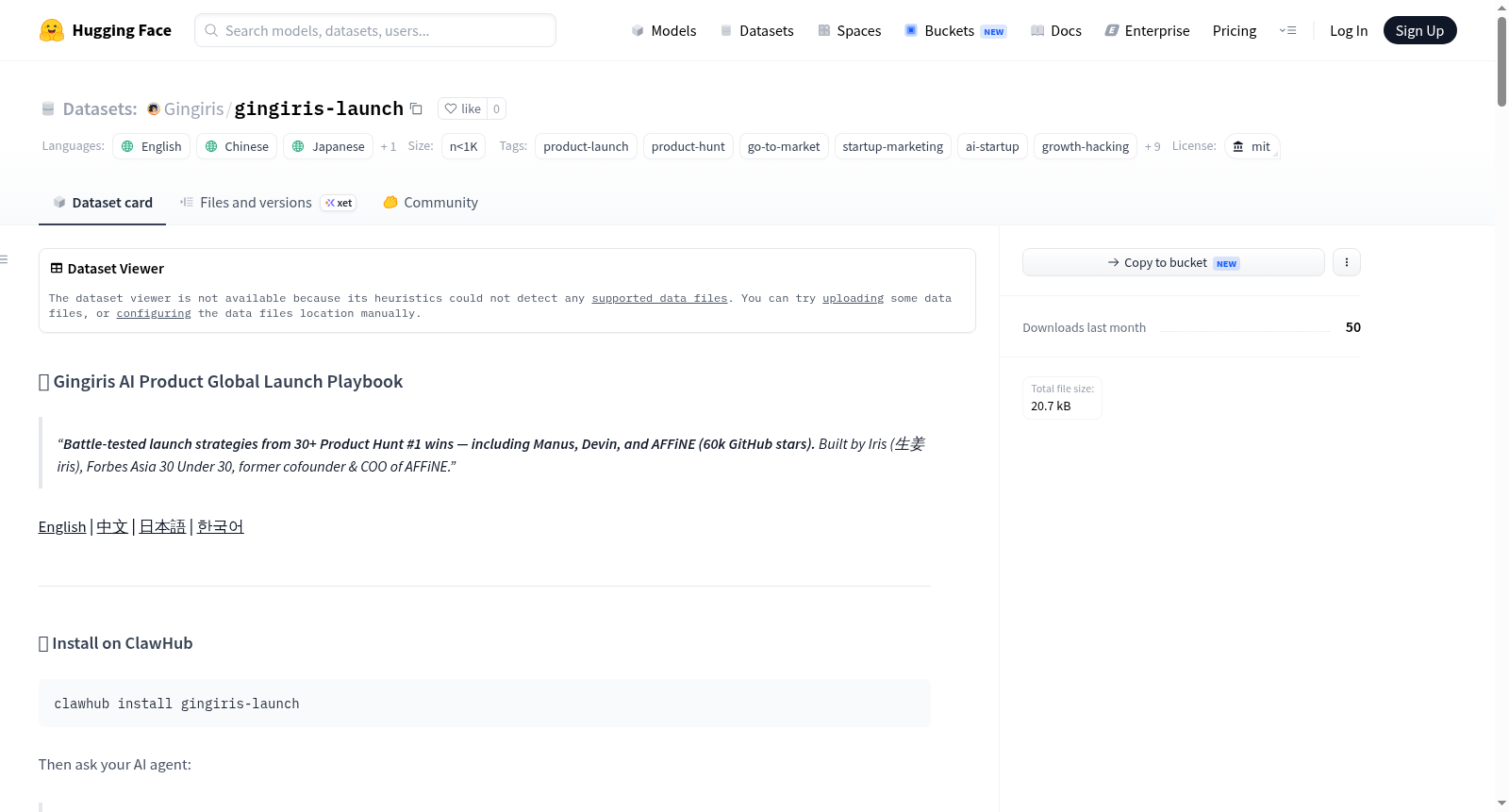Focus the search models input field
1509x812 pixels.
(375, 30)
